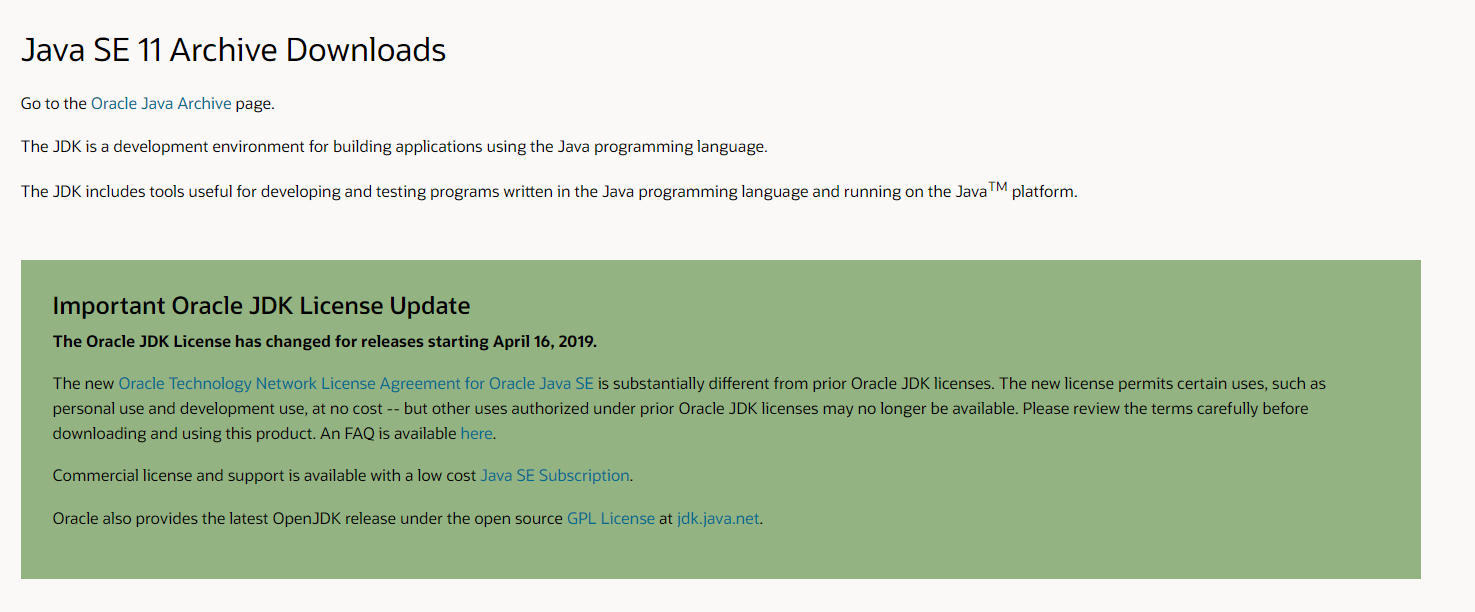Open the Java SE Subscription link
1475x612 pixels.
pyautogui.click(x=554, y=475)
